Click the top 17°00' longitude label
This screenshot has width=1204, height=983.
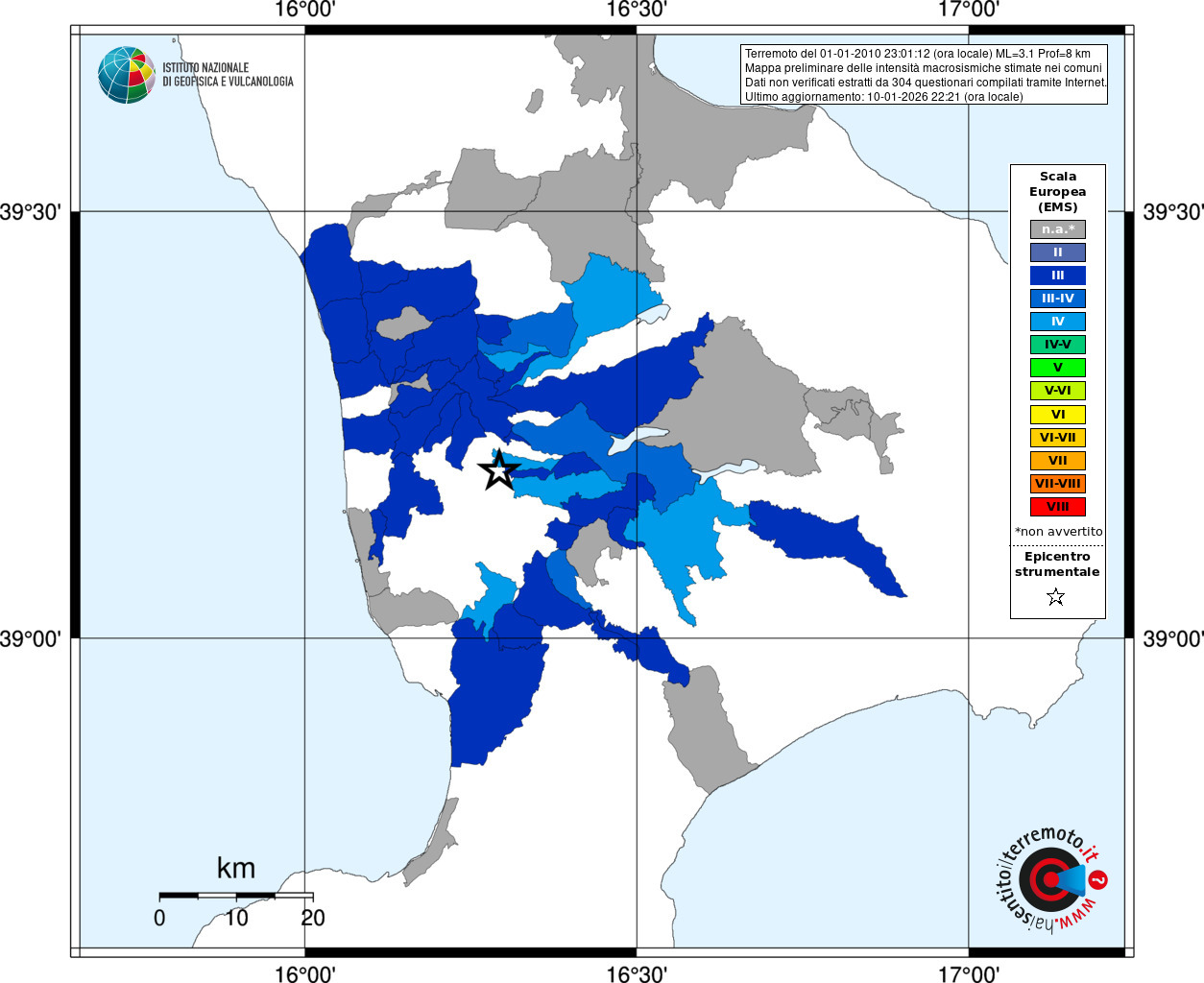pos(969,10)
